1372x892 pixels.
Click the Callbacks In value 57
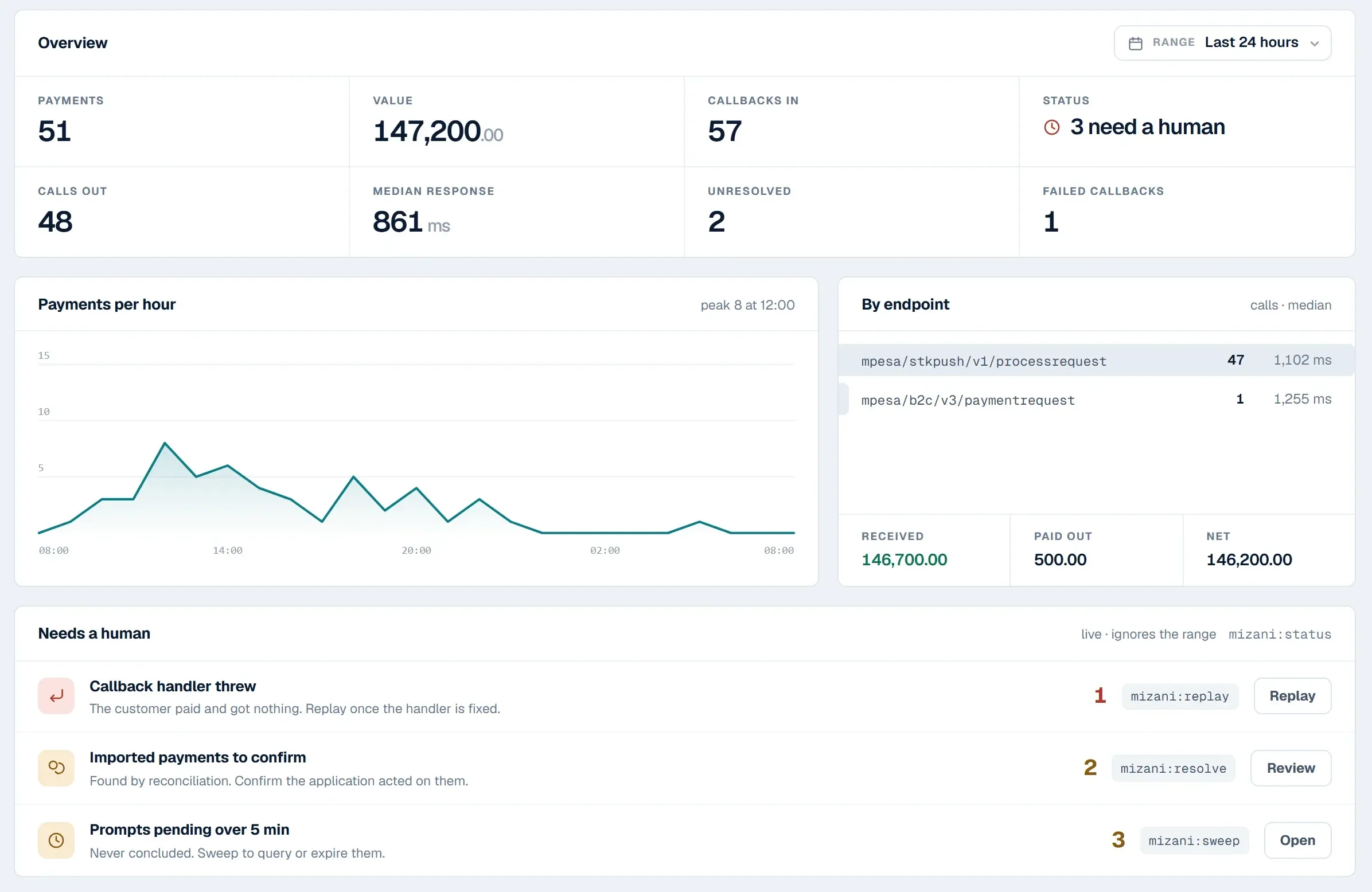[x=724, y=131]
